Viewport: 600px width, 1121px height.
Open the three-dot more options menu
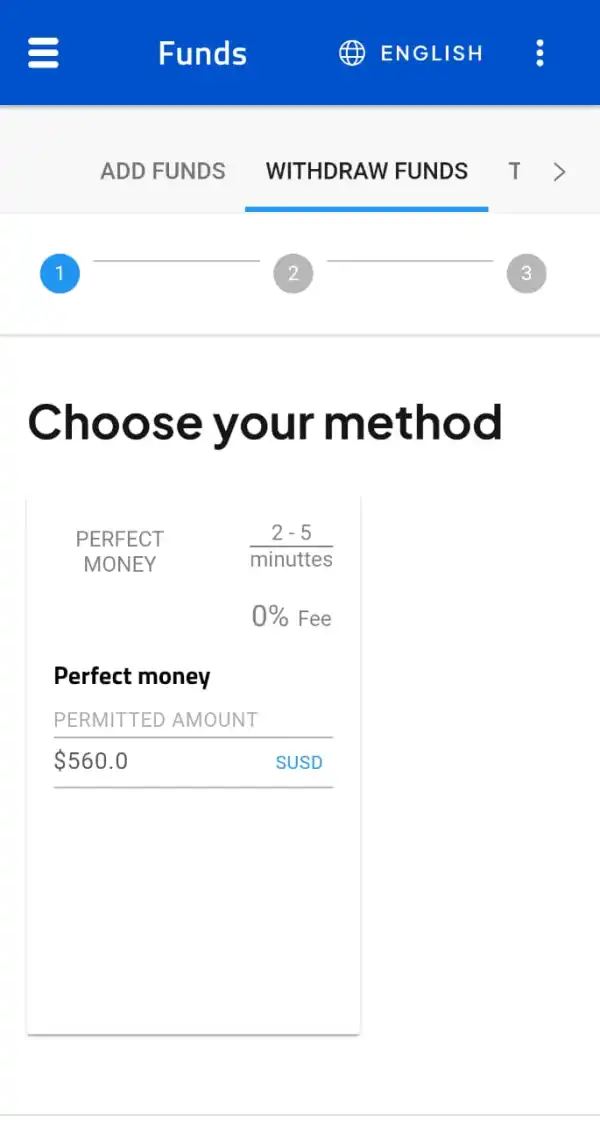(x=540, y=53)
